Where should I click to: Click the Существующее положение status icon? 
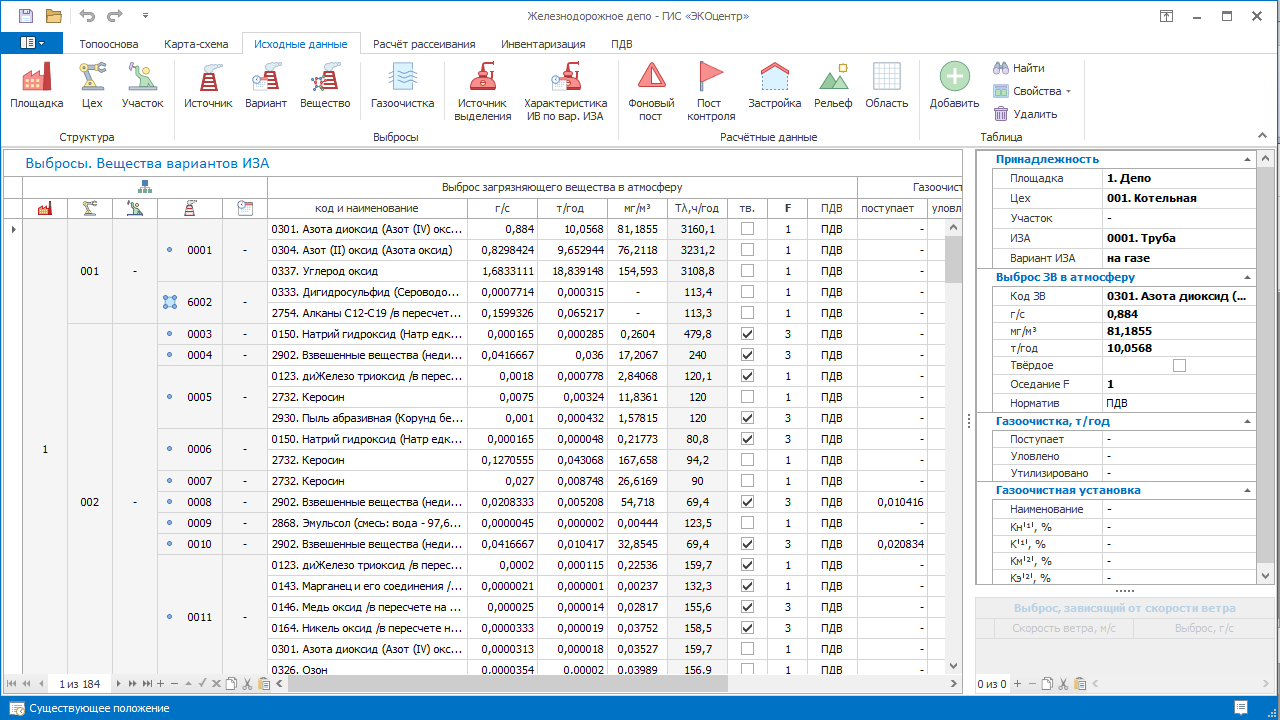15,708
